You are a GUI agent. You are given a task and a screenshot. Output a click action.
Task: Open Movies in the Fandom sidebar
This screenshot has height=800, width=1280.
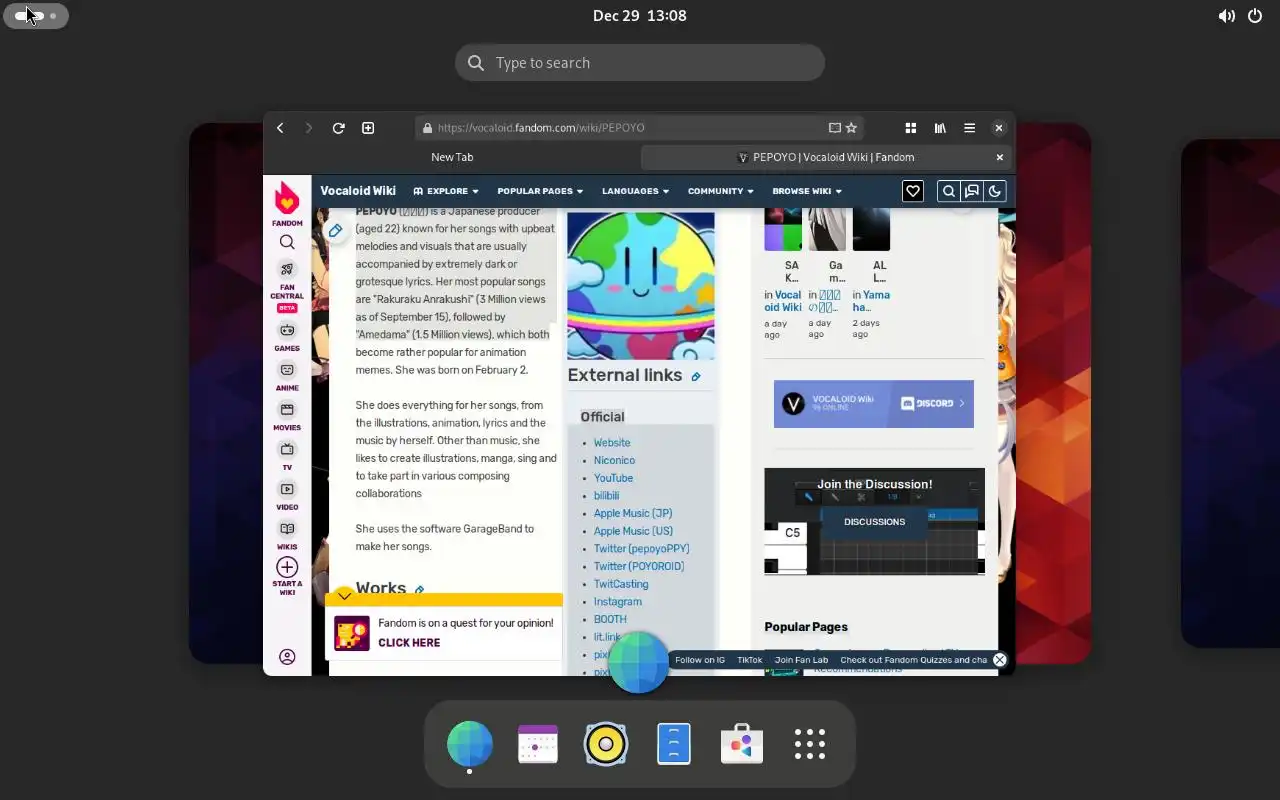(287, 417)
